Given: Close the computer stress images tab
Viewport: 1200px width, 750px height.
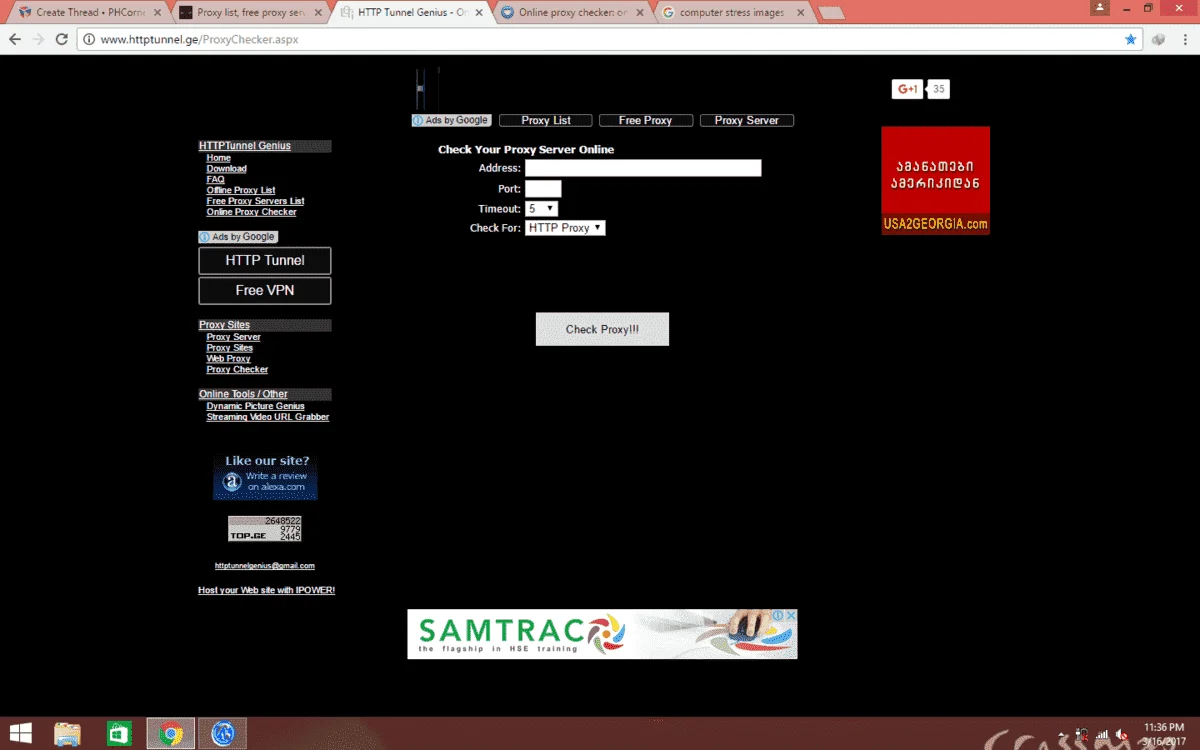Looking at the screenshot, I should click(x=800, y=13).
